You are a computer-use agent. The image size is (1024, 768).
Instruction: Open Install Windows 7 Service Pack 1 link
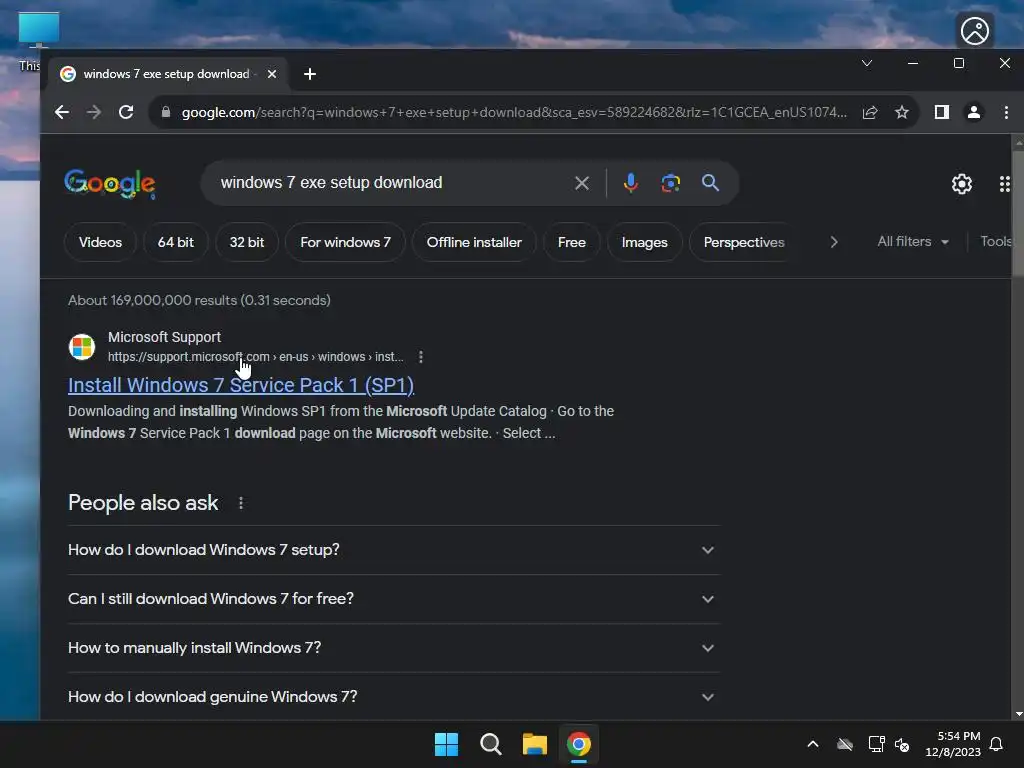[x=241, y=385]
